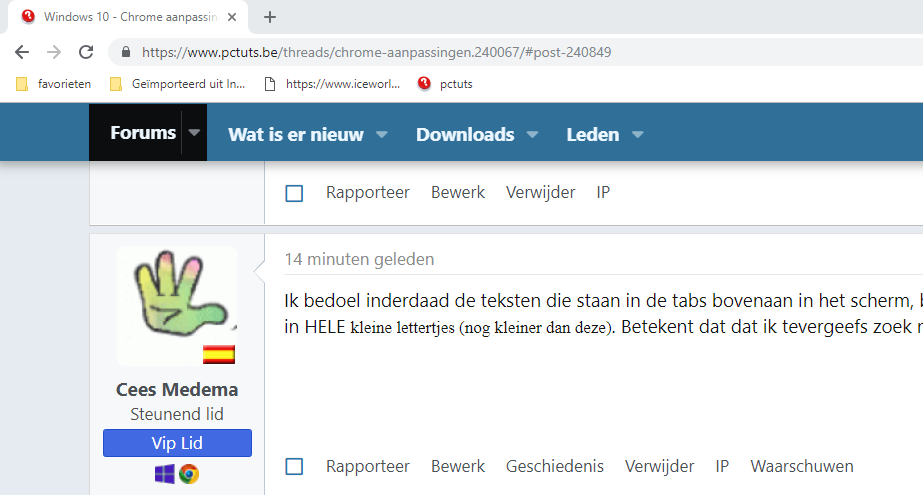Expand the Wat is er nieuw dropdown
The image size is (923, 495).
click(382, 135)
